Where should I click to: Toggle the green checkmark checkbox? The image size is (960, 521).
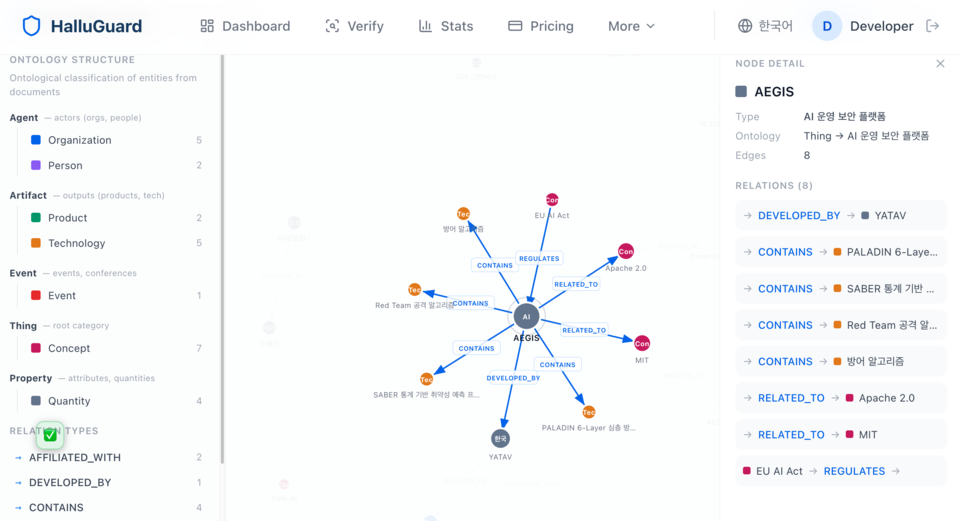(50, 435)
